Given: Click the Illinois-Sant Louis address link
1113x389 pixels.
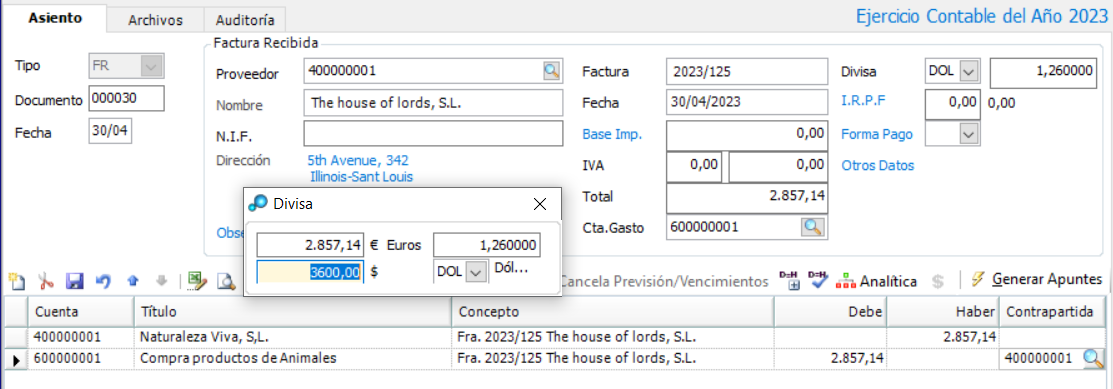Looking at the screenshot, I should [x=362, y=176].
